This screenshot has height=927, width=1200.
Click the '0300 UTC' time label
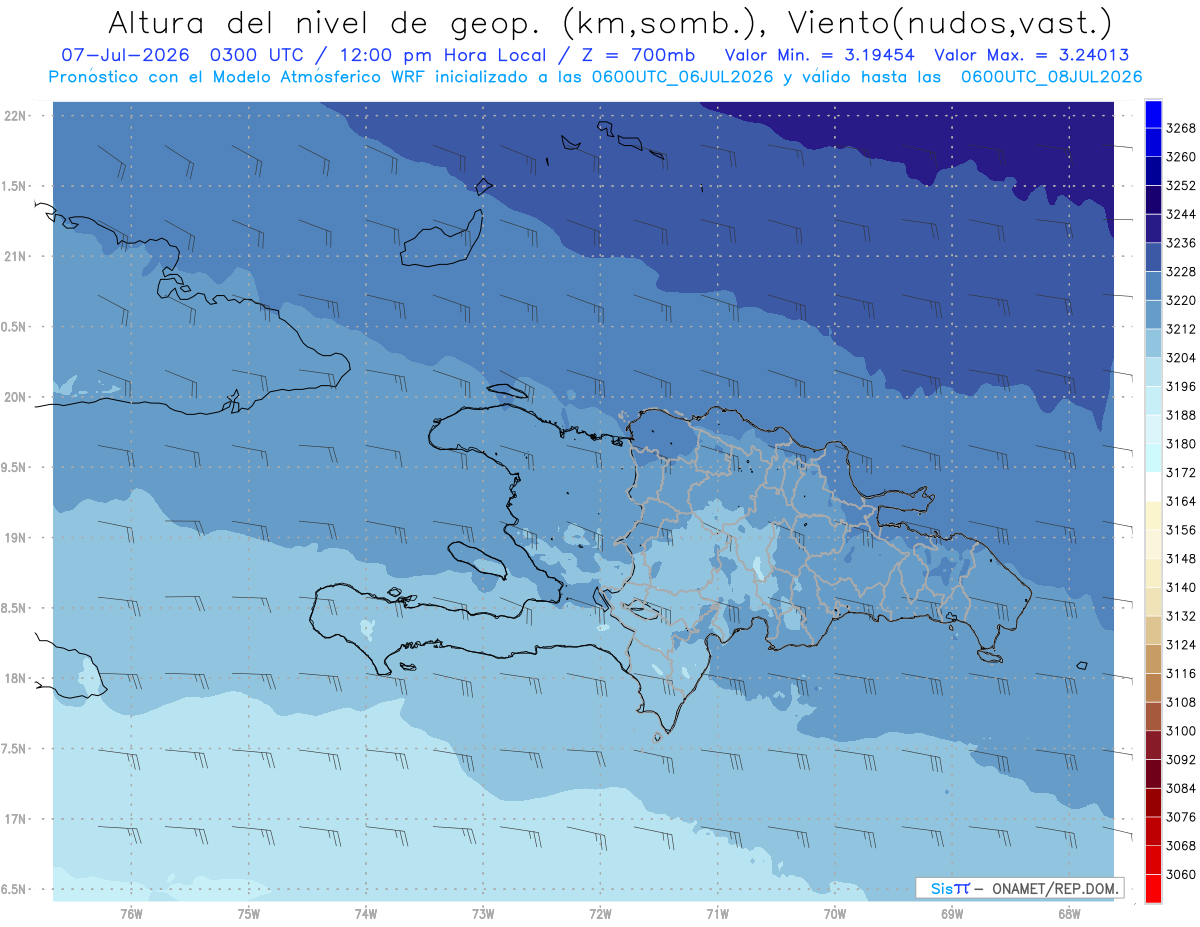[x=257, y=55]
